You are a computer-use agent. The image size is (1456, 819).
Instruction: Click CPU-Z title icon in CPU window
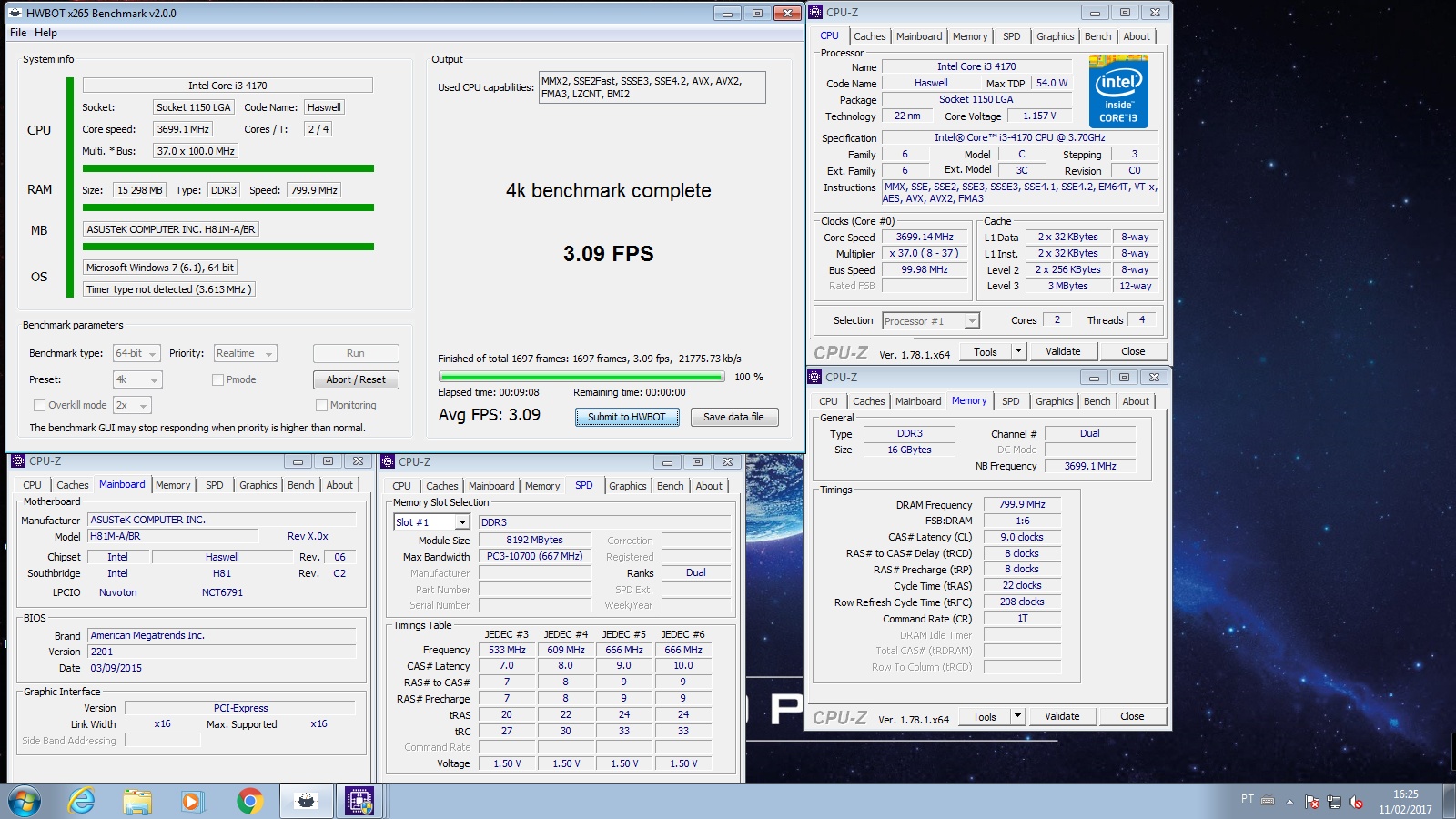pos(815,13)
